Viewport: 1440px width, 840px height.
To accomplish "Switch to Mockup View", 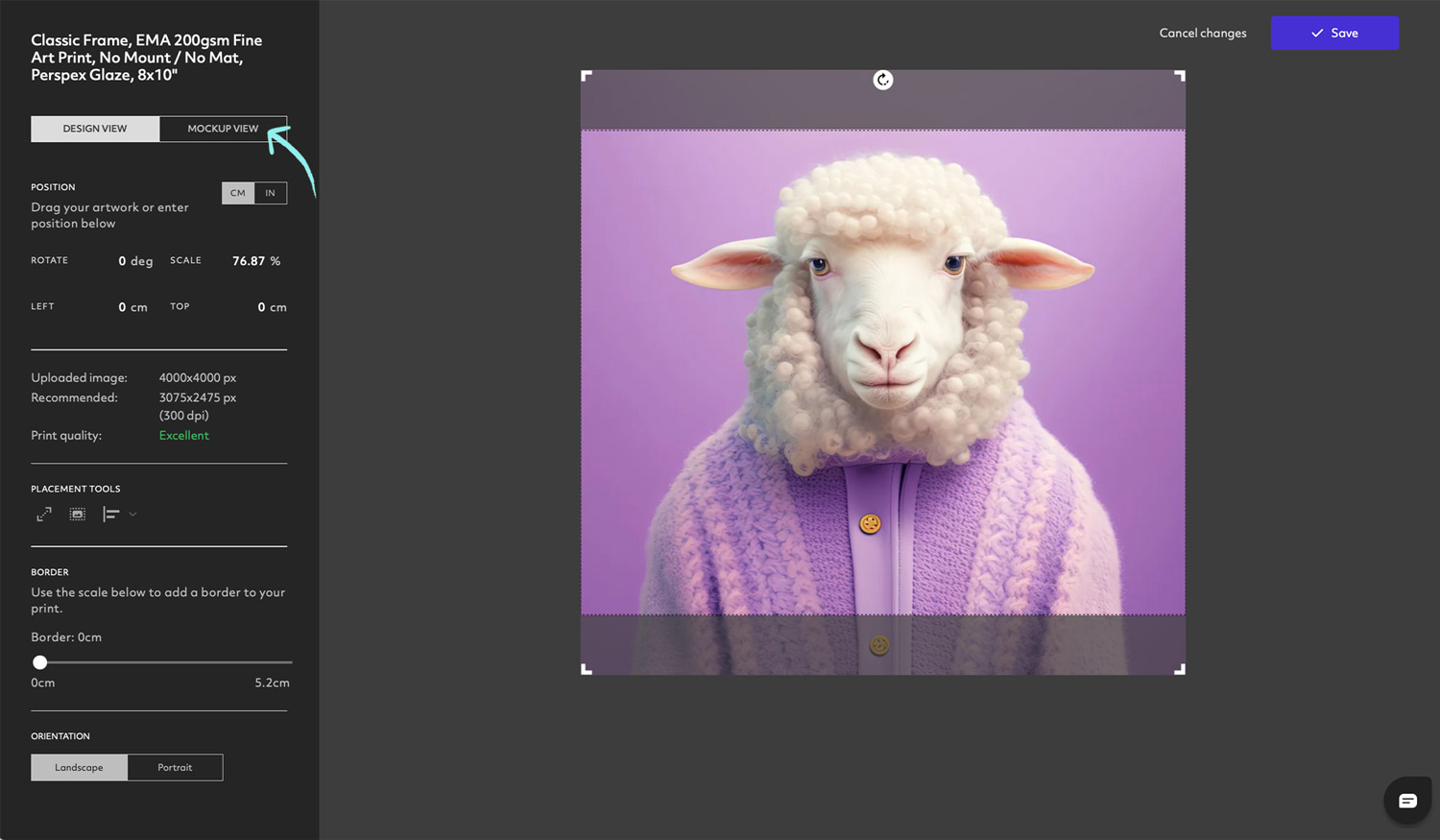I will click(223, 128).
